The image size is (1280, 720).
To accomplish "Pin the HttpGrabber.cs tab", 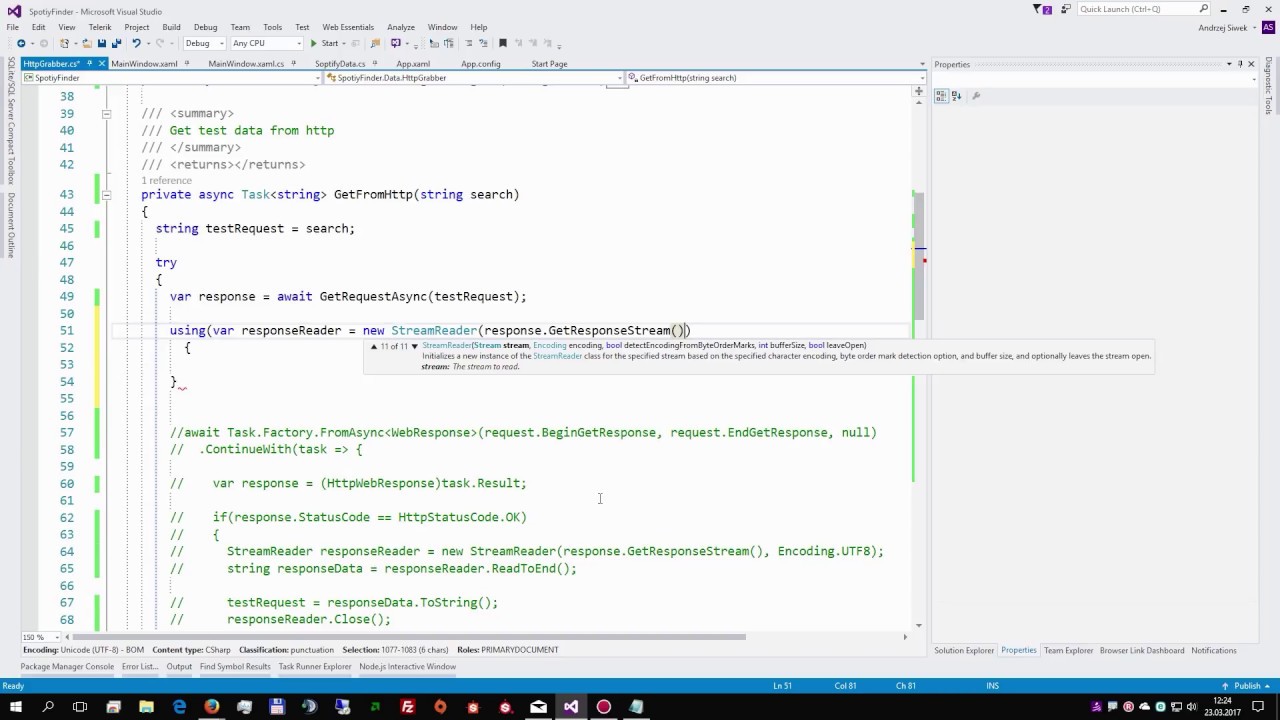I will pyautogui.click(x=90, y=64).
